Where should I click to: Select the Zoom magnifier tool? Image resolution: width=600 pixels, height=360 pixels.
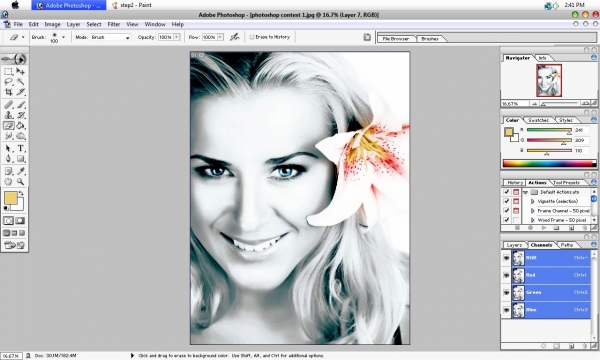point(20,181)
